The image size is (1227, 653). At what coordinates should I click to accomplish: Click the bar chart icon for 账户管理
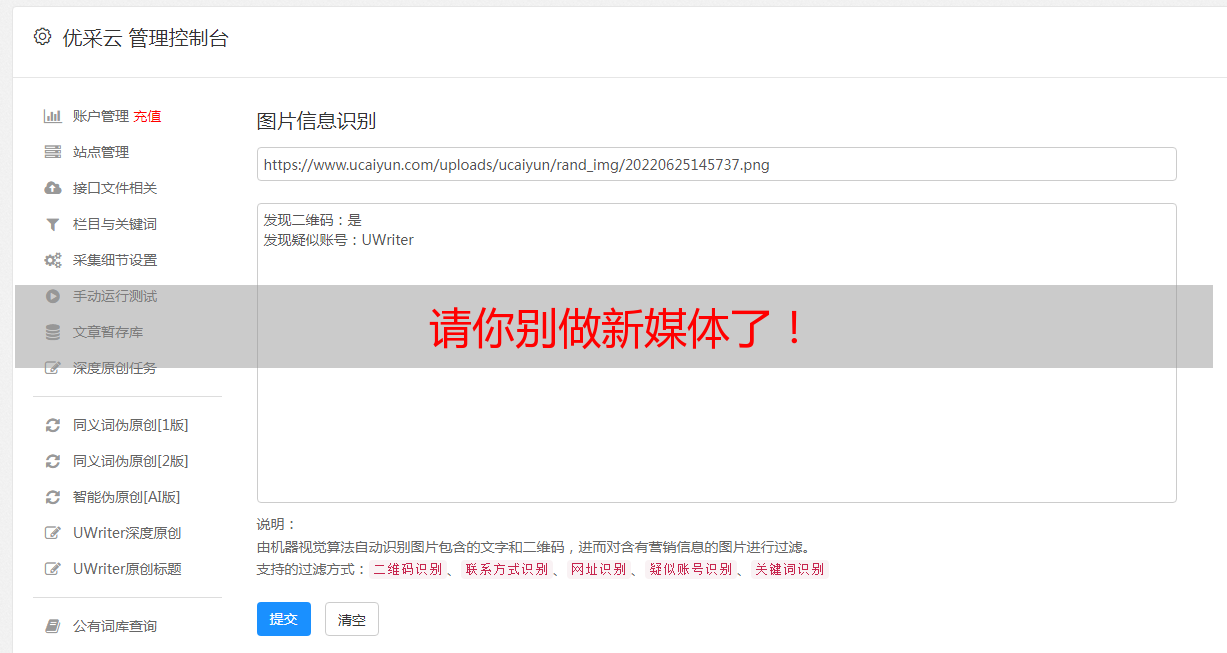(x=53, y=116)
